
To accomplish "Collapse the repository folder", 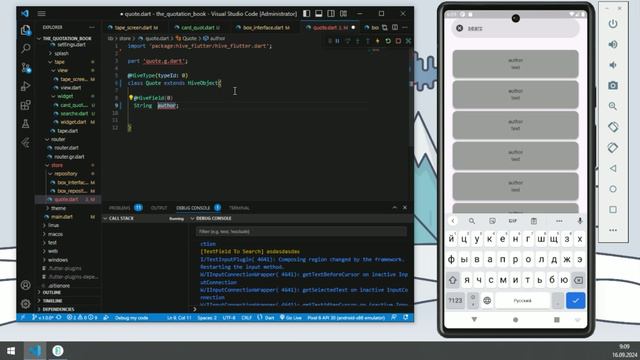I will pos(65,173).
